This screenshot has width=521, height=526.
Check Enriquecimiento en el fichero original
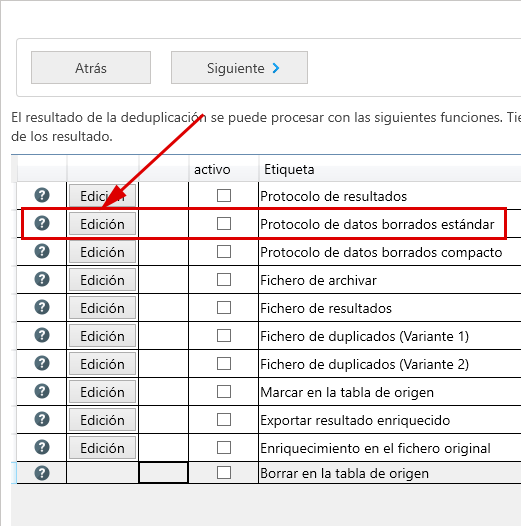tap(224, 448)
